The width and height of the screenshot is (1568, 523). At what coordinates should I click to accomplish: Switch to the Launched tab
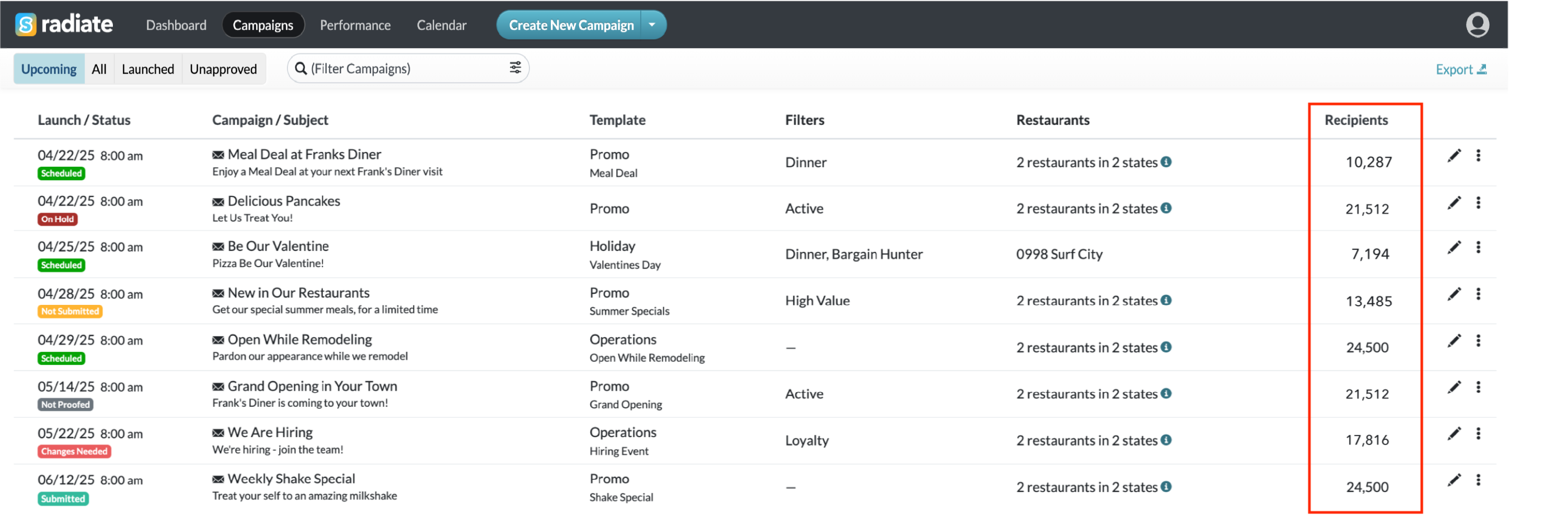[148, 69]
